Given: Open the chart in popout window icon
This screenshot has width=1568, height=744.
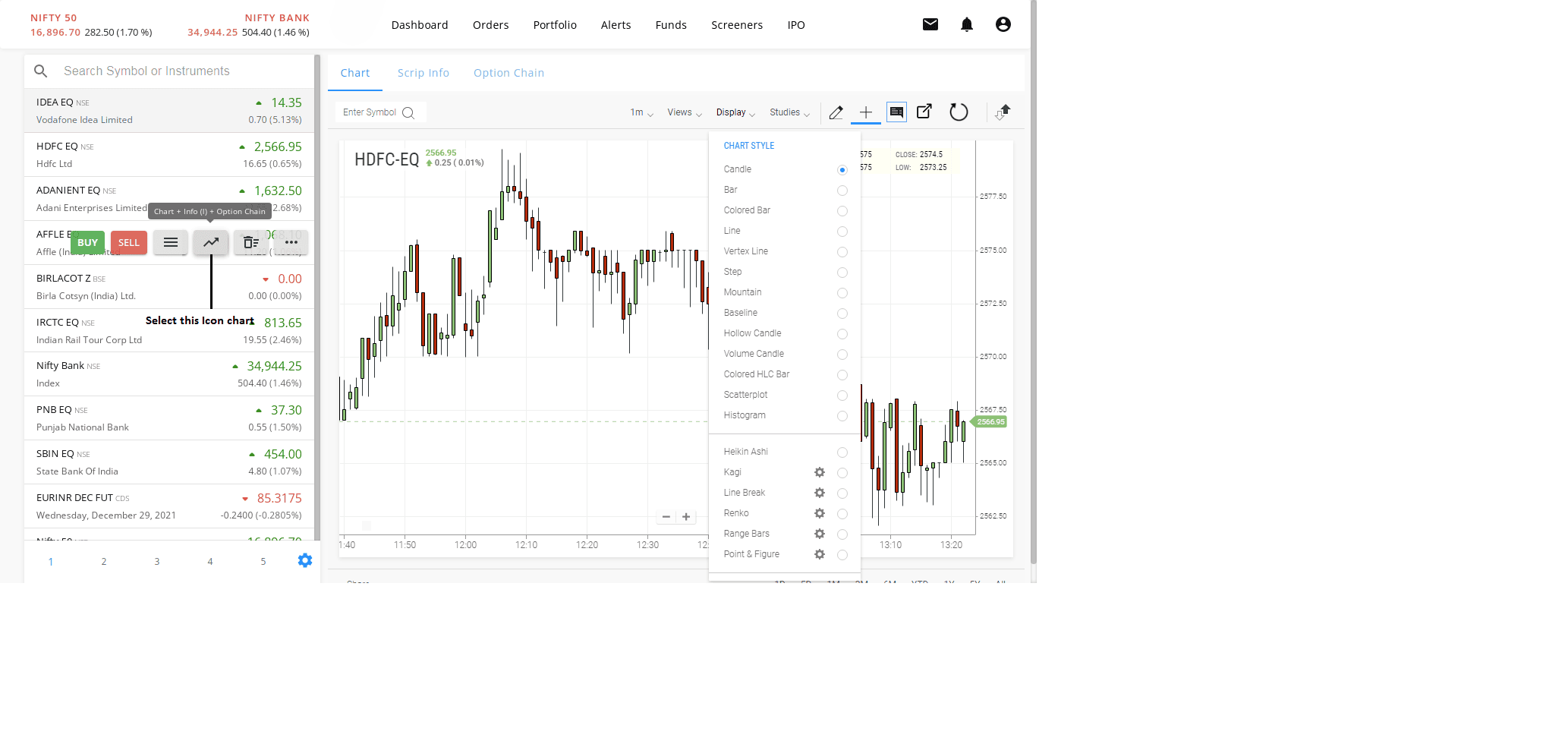Looking at the screenshot, I should (x=924, y=112).
